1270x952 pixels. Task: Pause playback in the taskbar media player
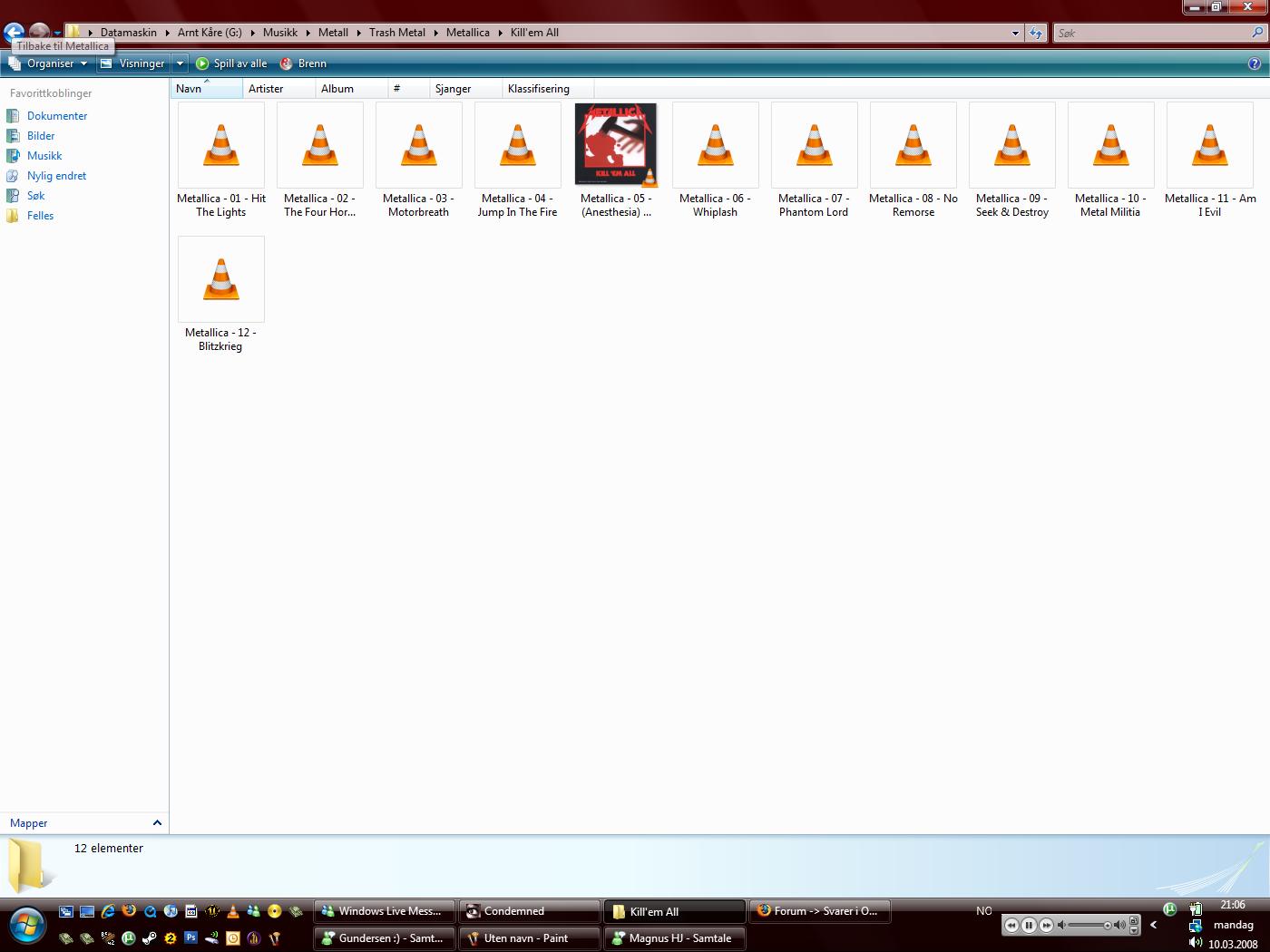(x=1029, y=926)
